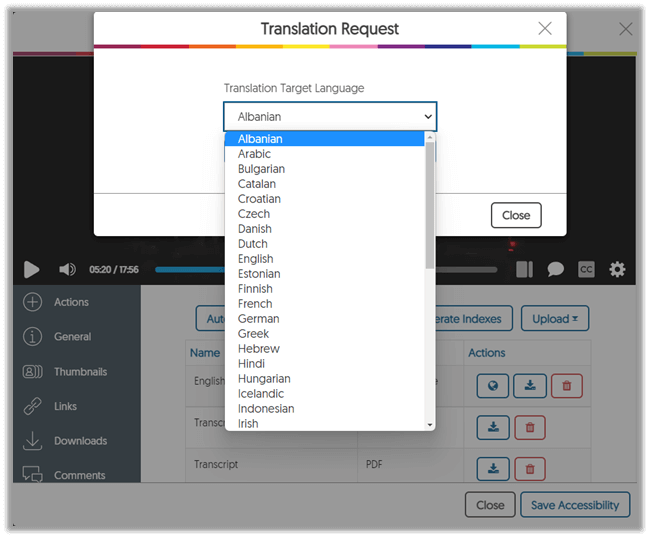
Task: Play the video
Action: pos(31,269)
